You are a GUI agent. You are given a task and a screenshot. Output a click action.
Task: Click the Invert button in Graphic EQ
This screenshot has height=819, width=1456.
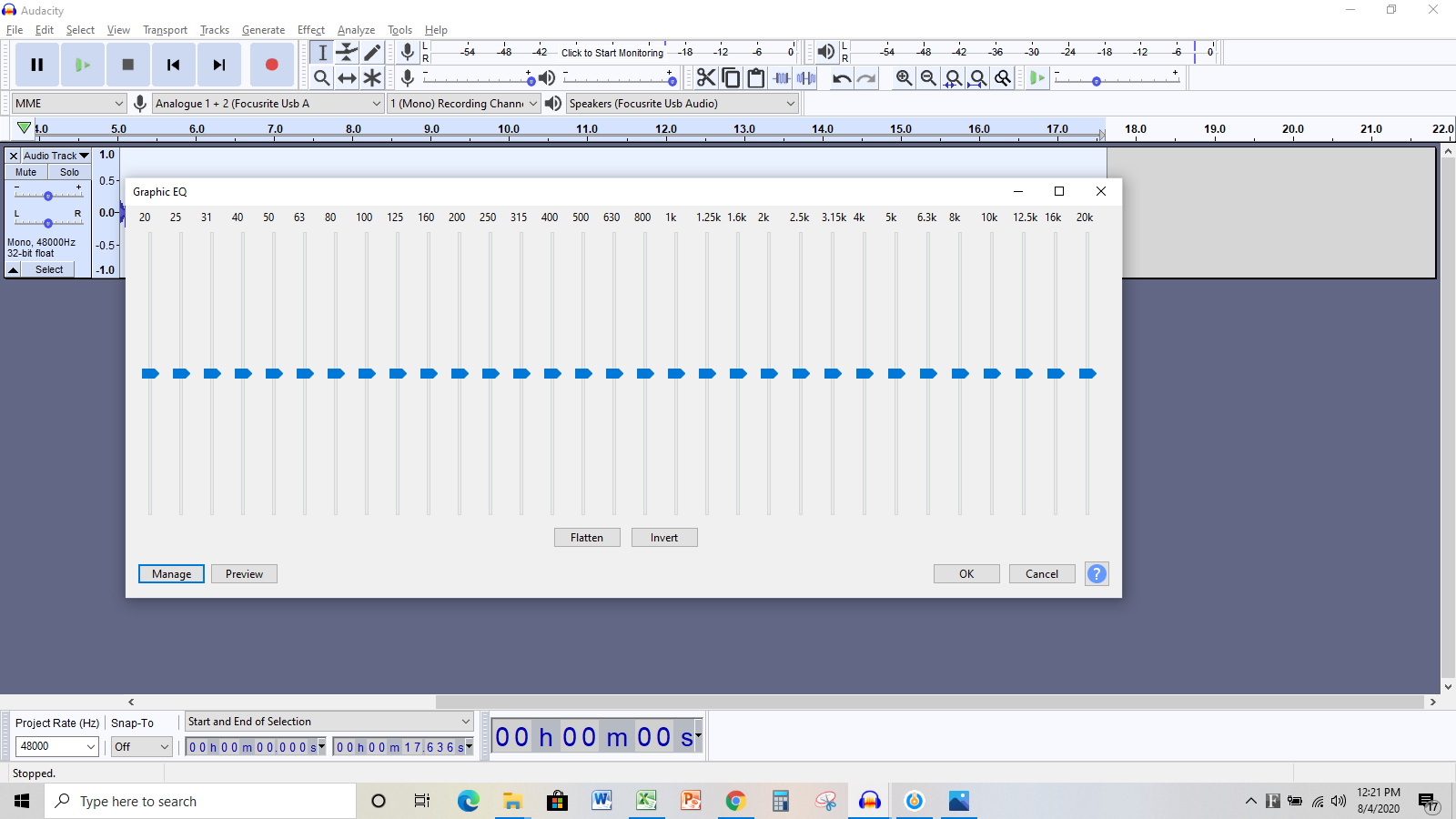point(664,538)
